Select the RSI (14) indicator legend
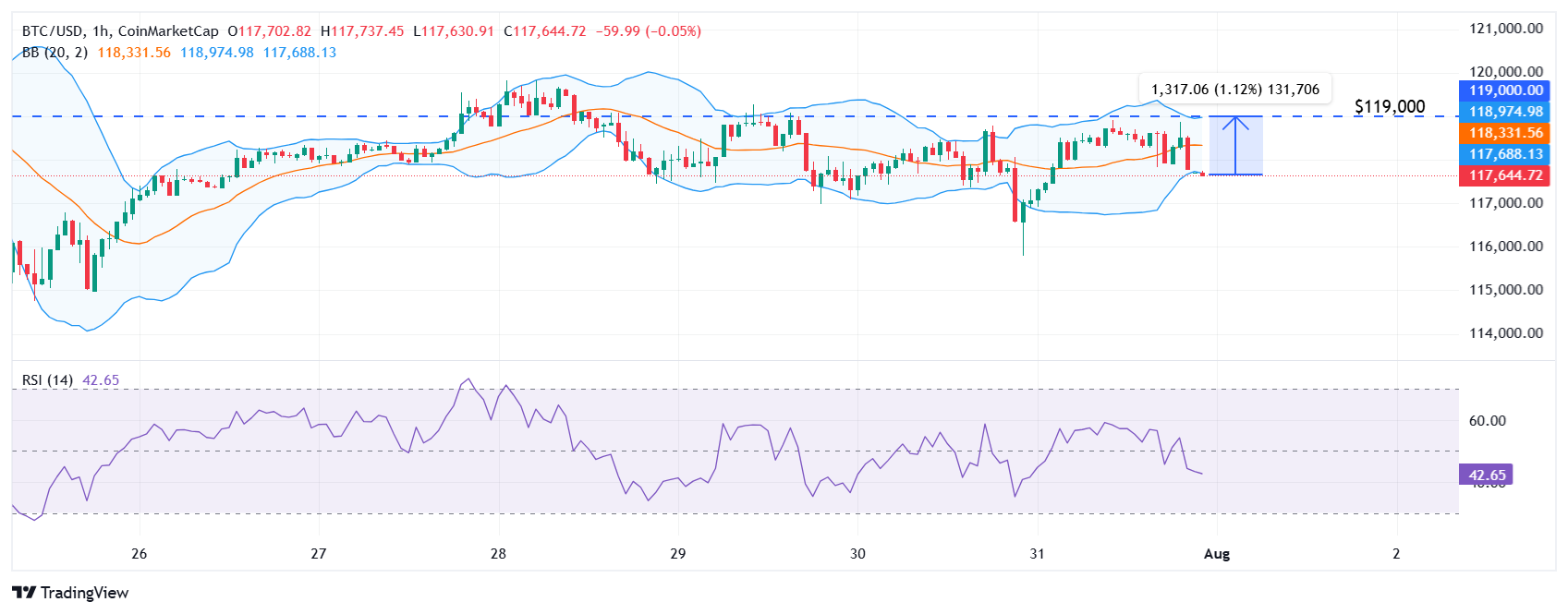 tap(47, 380)
